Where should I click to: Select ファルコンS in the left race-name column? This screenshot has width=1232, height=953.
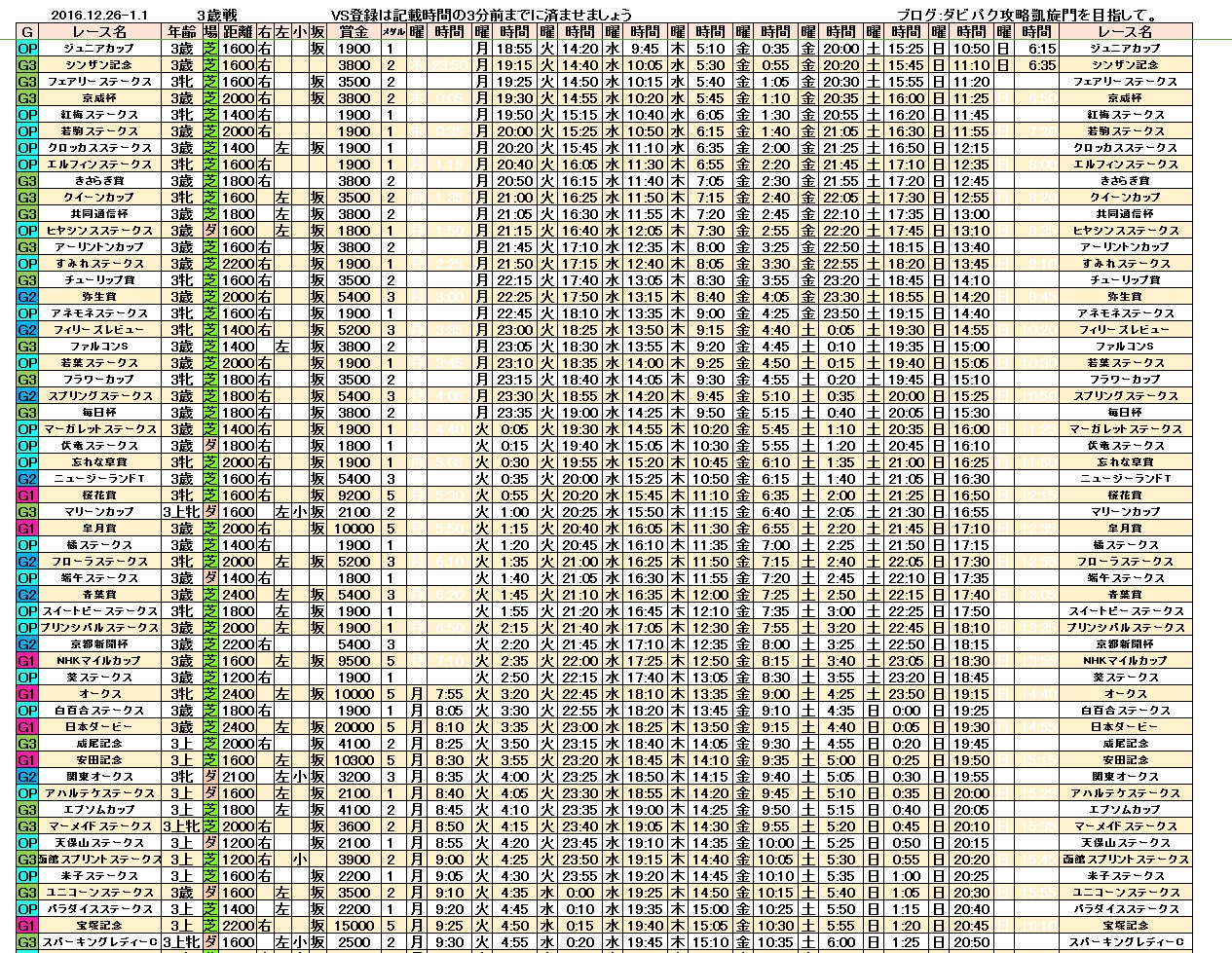pyautogui.click(x=99, y=347)
